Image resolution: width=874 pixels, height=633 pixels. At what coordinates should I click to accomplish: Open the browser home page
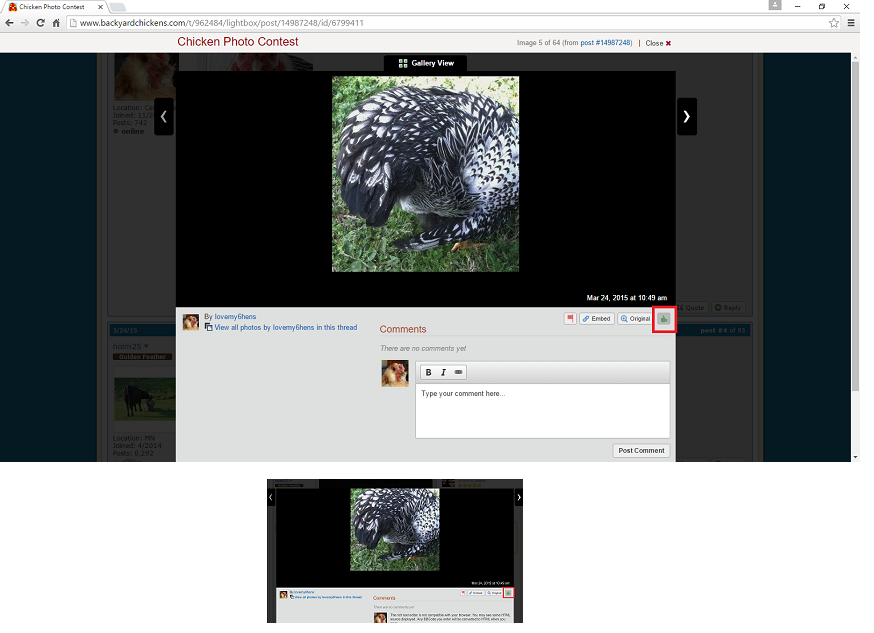57,23
